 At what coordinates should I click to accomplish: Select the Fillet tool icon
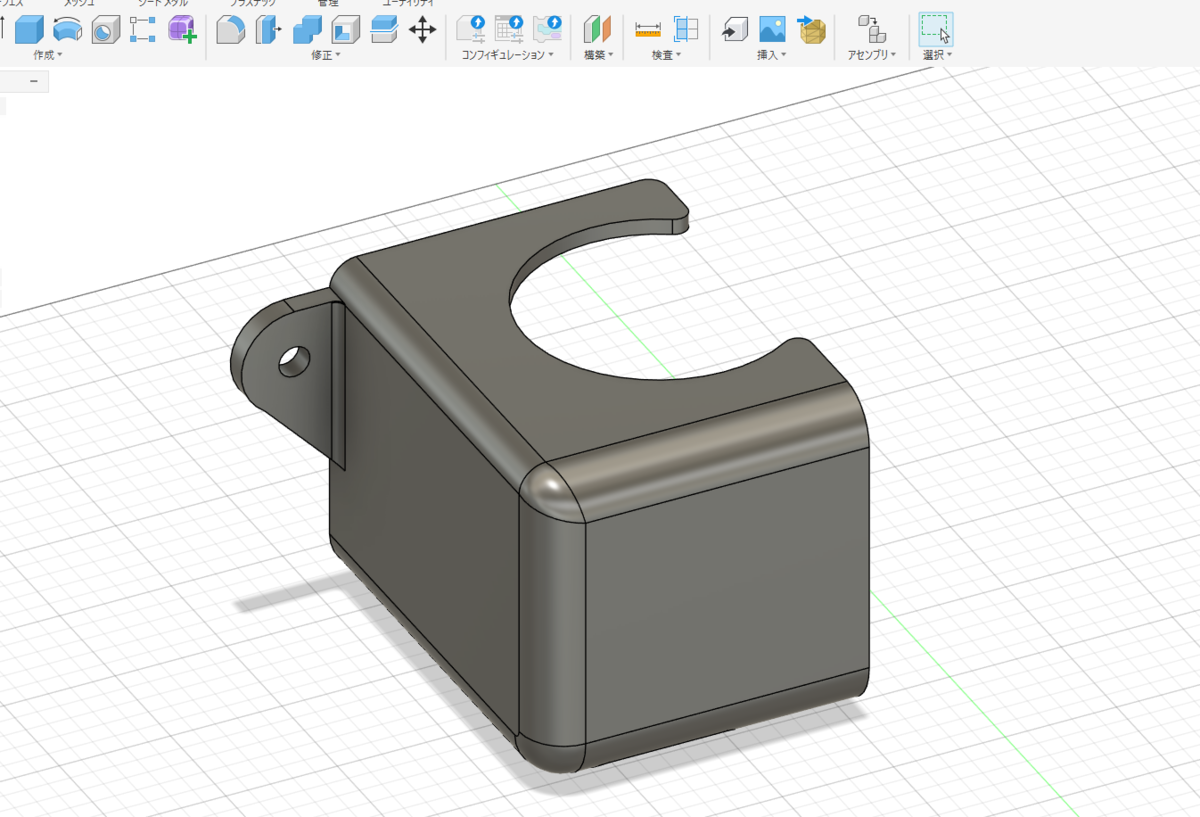pyautogui.click(x=230, y=30)
